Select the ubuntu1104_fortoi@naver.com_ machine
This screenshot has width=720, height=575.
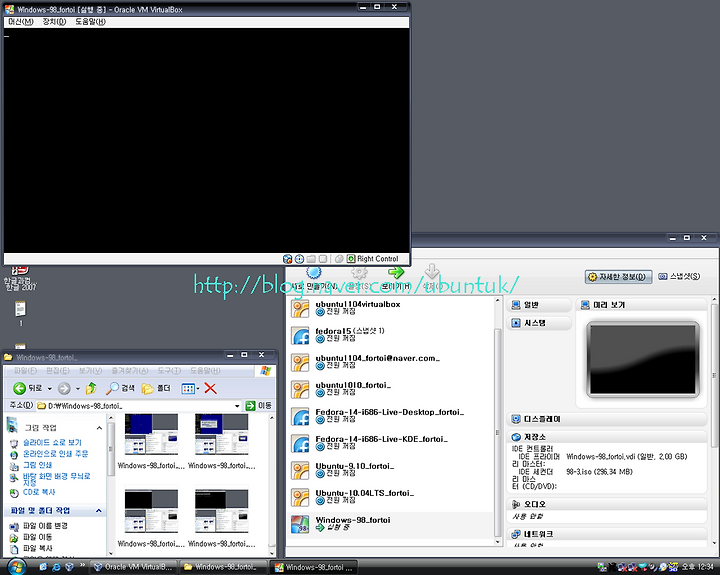point(391,362)
